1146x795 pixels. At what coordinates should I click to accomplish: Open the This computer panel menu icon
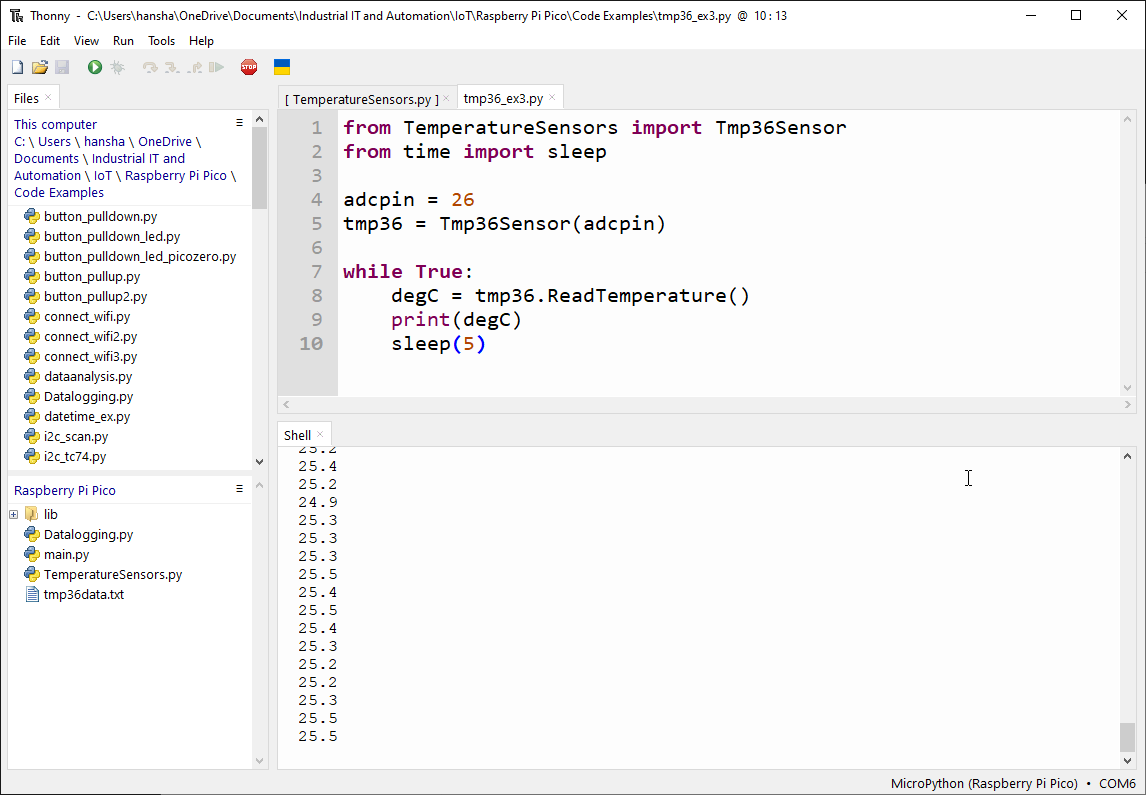tap(239, 123)
